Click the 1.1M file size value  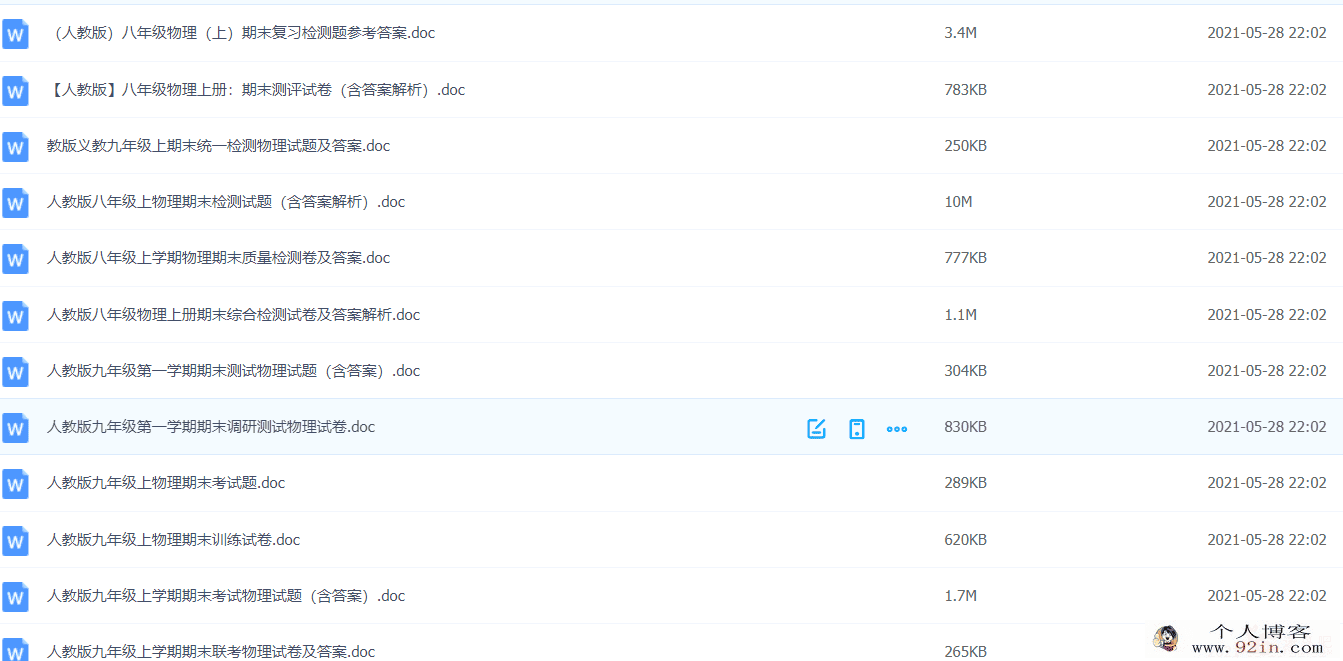pos(960,314)
